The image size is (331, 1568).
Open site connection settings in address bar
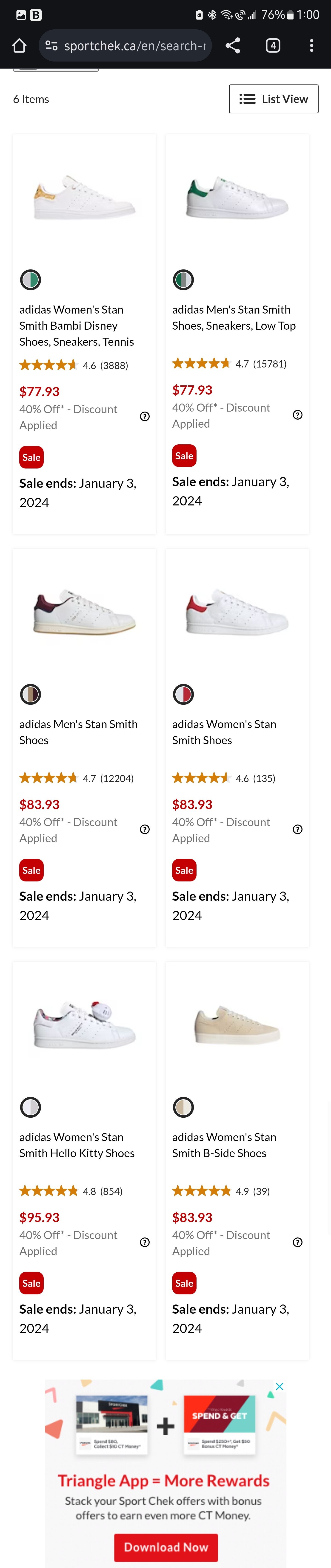51,45
